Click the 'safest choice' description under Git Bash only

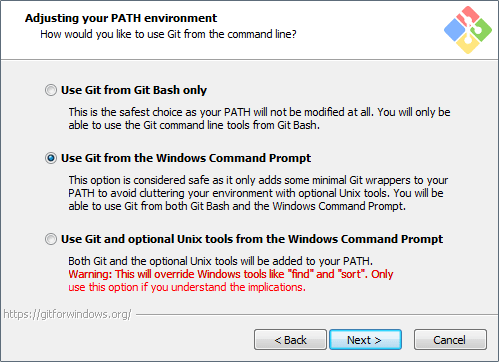[x=259, y=119]
